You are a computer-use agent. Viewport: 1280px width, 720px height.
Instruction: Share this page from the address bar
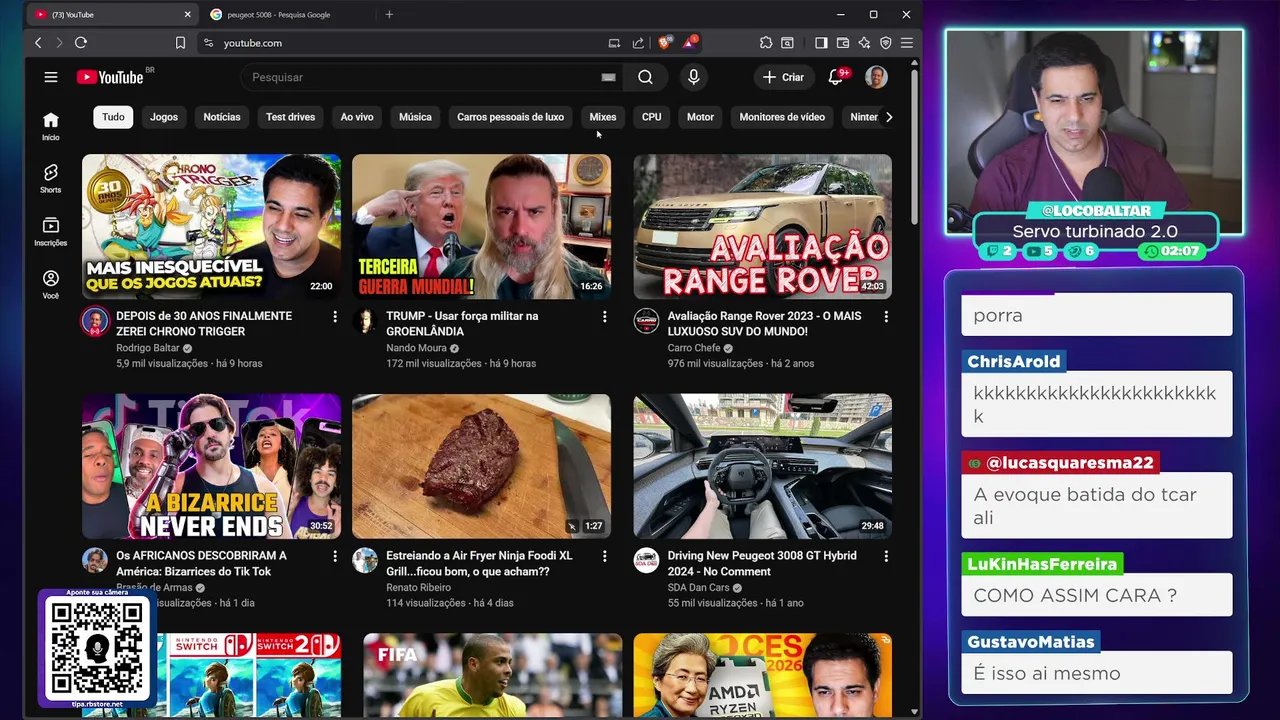pos(638,43)
